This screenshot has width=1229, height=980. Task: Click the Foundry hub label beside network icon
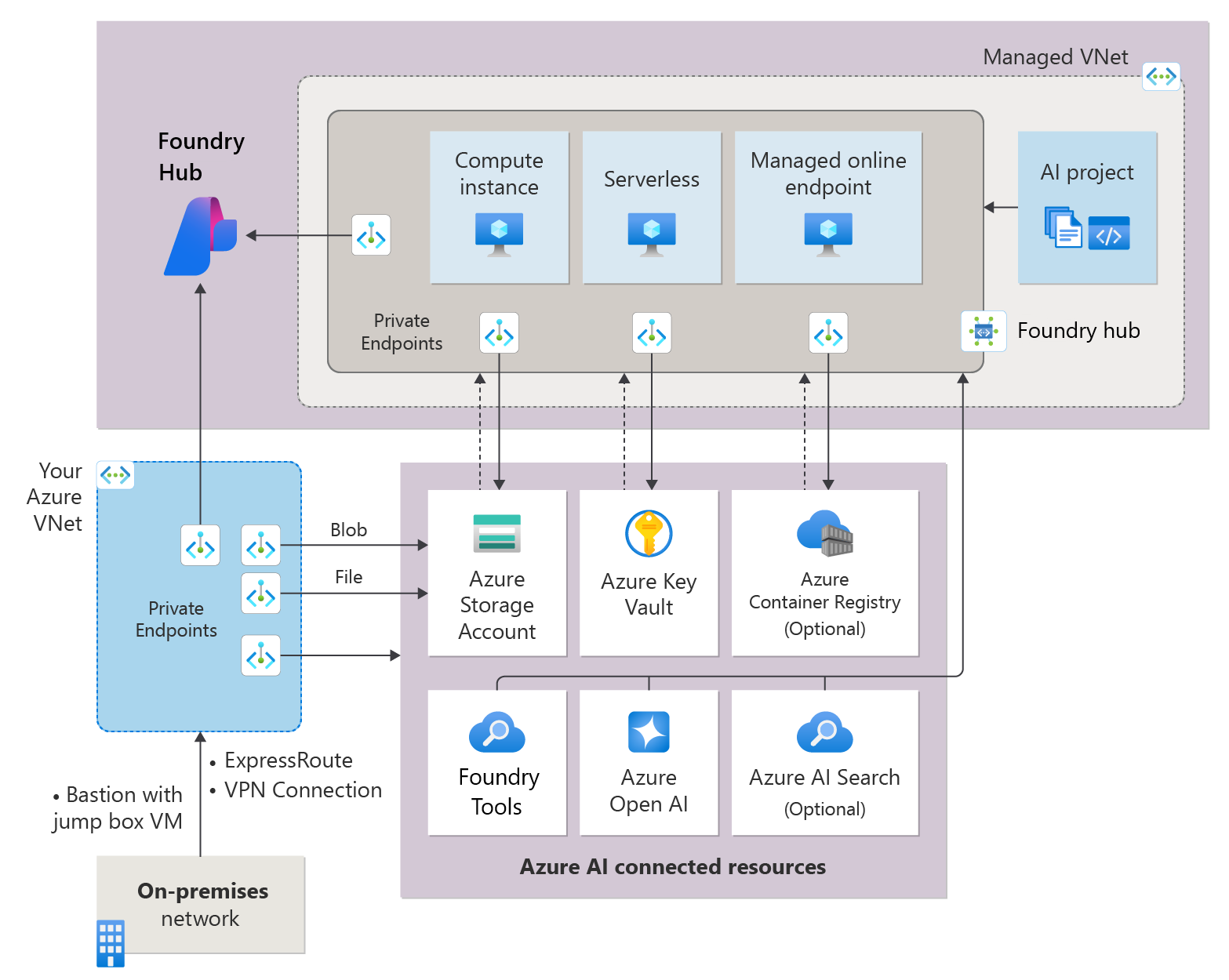tap(1078, 331)
